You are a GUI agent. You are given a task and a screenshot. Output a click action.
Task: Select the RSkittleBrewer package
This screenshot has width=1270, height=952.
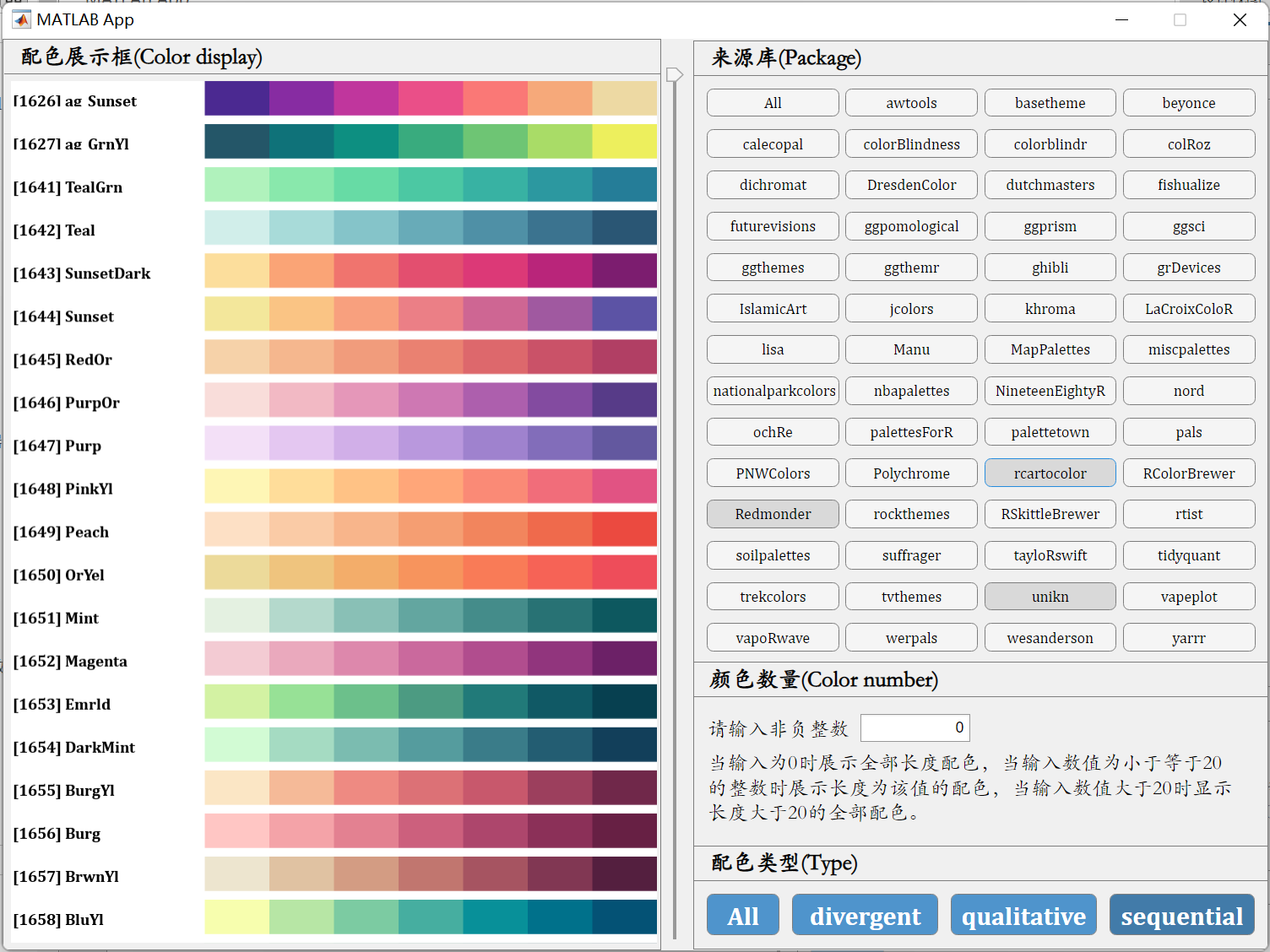tap(1050, 514)
